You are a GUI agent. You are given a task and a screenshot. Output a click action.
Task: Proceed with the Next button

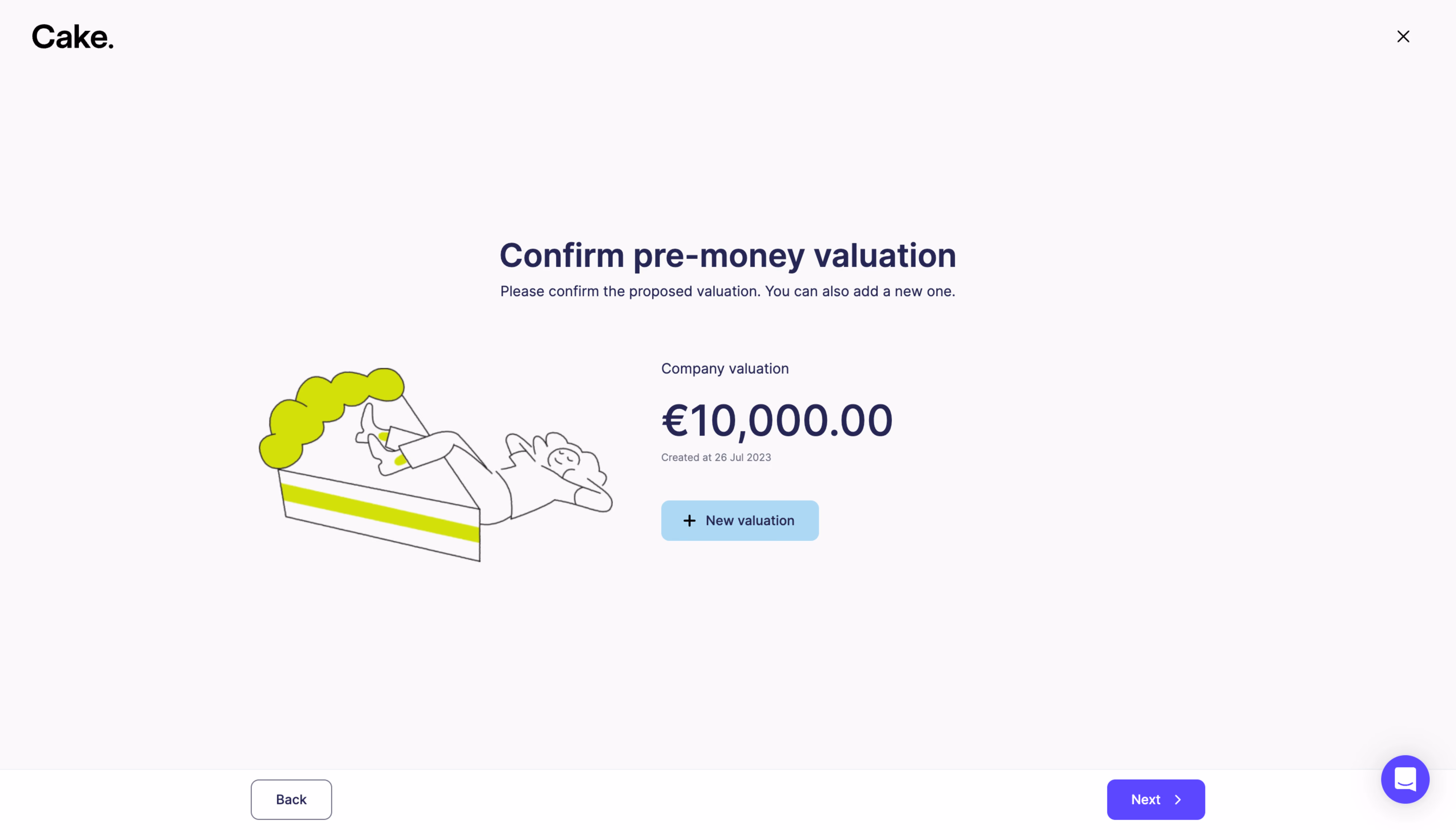coord(1155,799)
